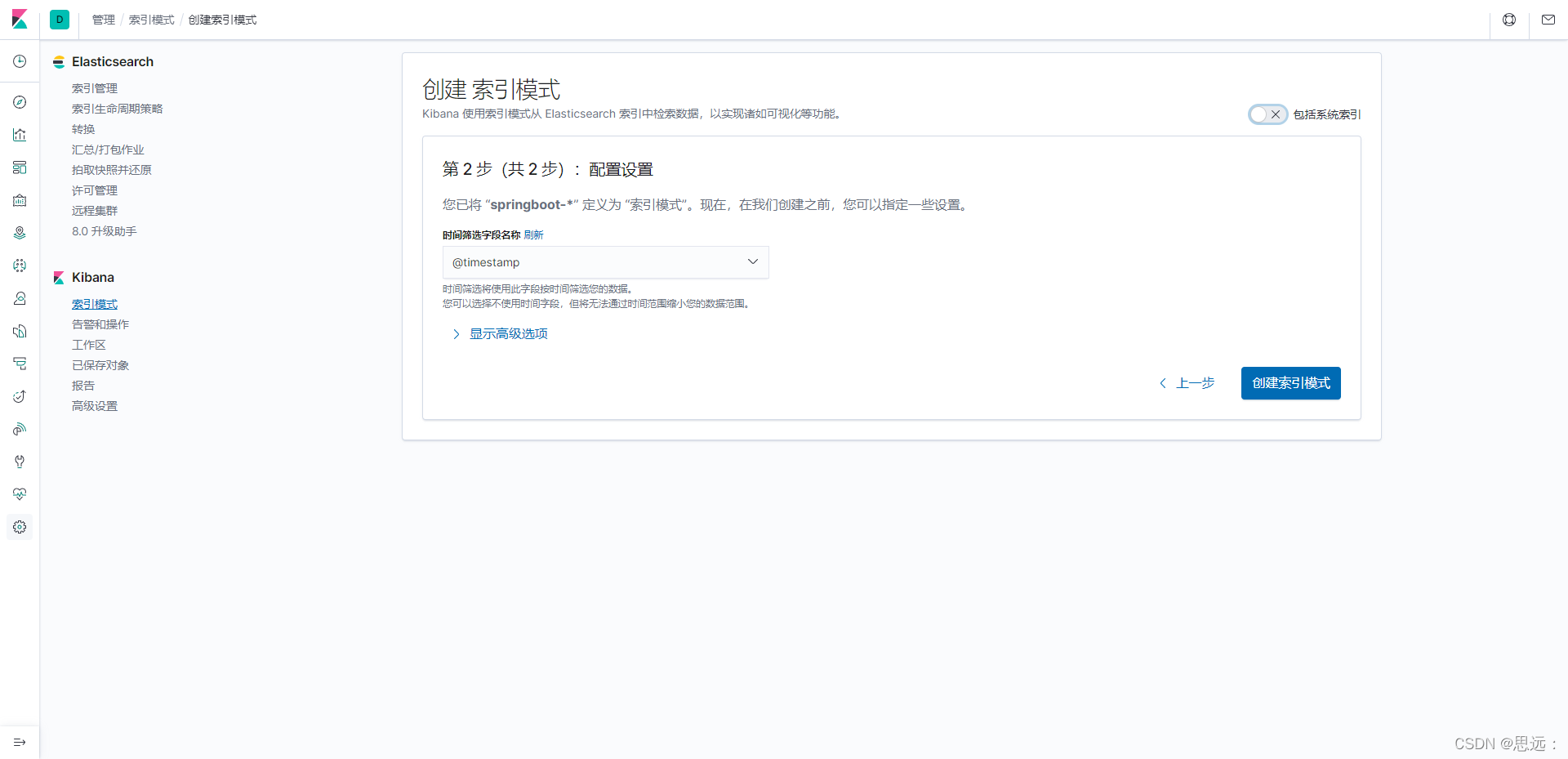
Task: Open the Dev Tools wrench icon
Action: coord(20,462)
